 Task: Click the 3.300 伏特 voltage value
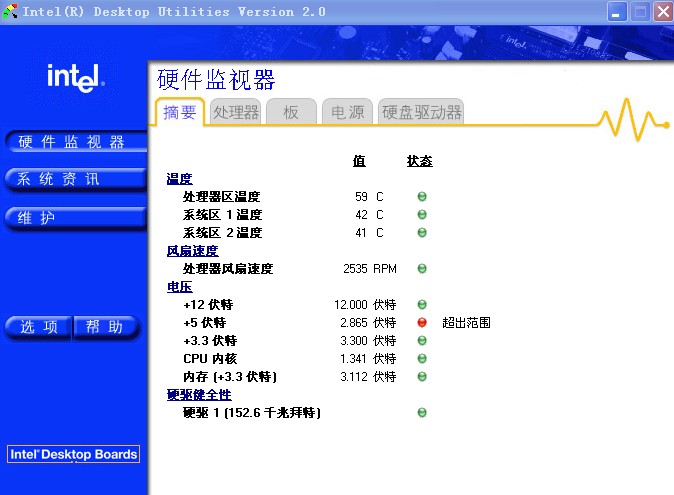[x=368, y=341]
